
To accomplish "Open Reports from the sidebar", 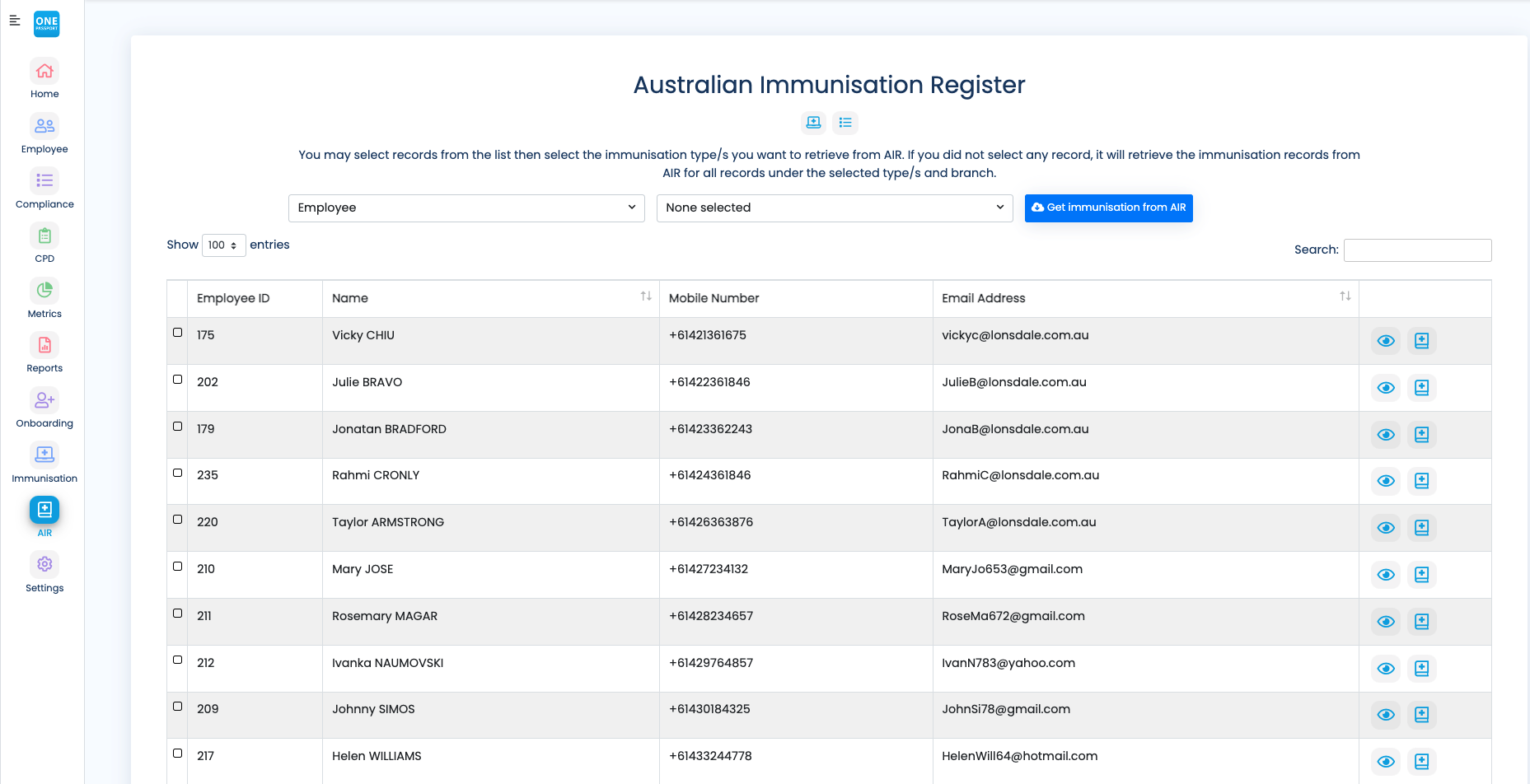I will click(x=44, y=353).
